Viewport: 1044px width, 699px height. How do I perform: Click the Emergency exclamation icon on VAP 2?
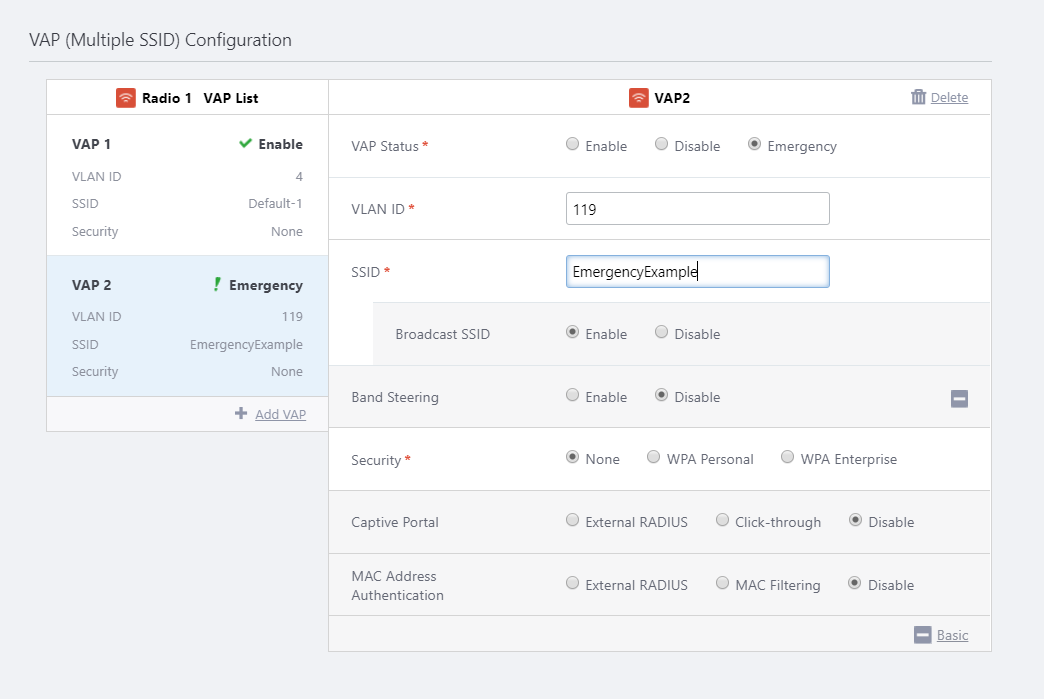[216, 285]
